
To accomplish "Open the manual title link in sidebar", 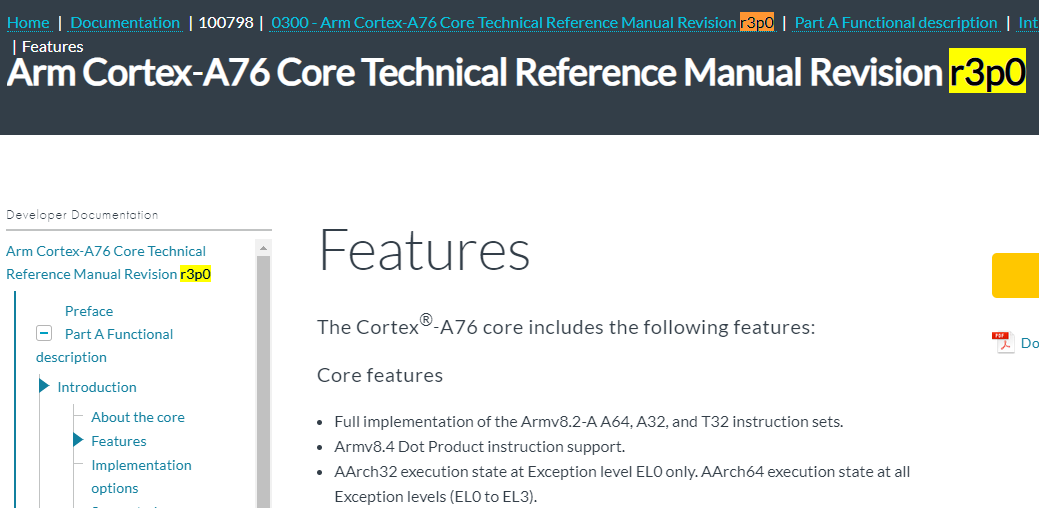I will click(109, 262).
